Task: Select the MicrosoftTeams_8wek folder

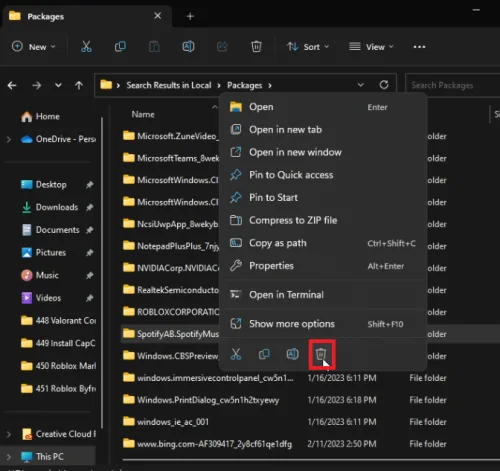Action: coord(170,158)
